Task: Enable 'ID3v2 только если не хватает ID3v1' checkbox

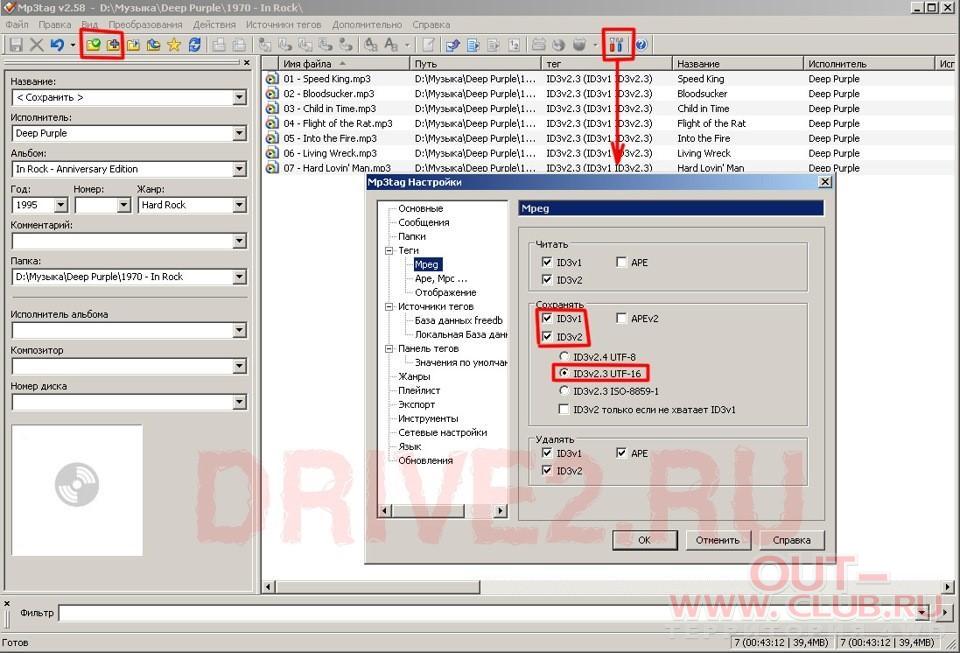Action: (x=564, y=409)
